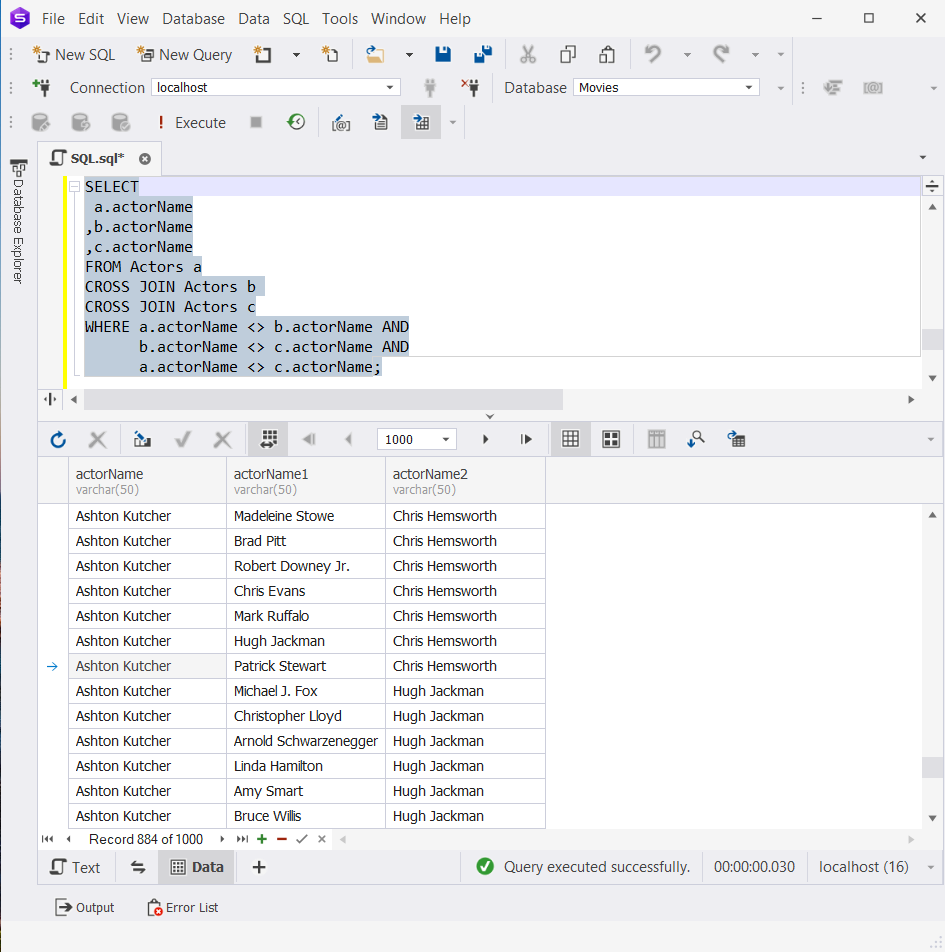Screen dimensions: 945x952
Task: Switch to the Text view tab
Action: [x=75, y=867]
